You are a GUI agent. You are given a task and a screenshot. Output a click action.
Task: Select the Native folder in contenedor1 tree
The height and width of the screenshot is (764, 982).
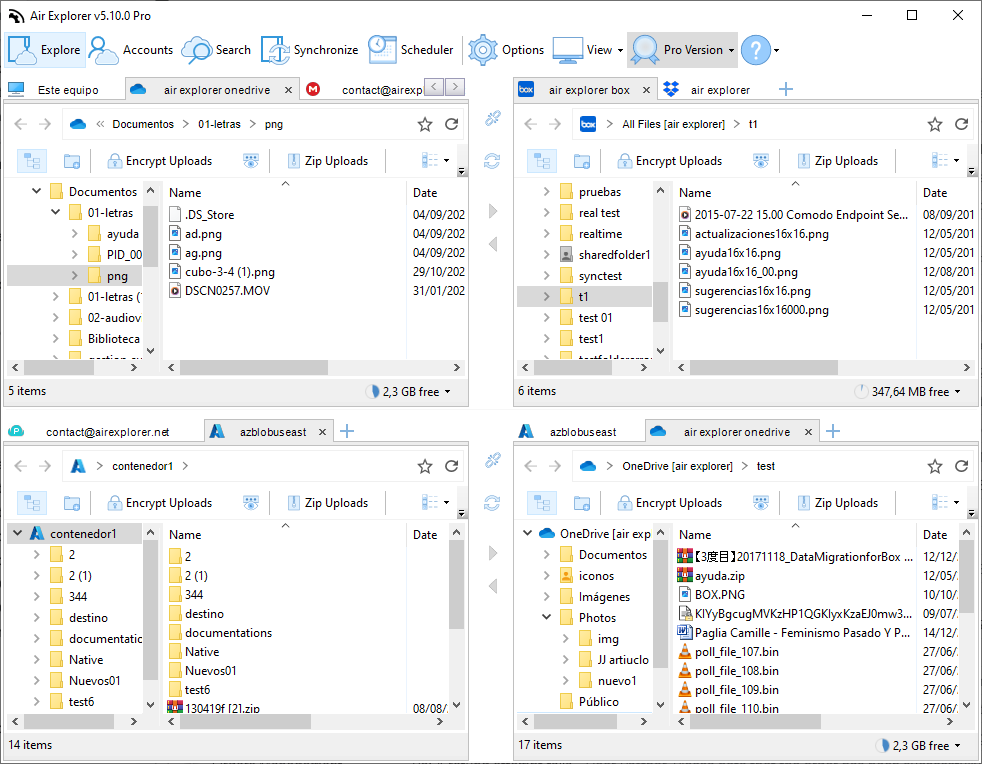(x=86, y=659)
